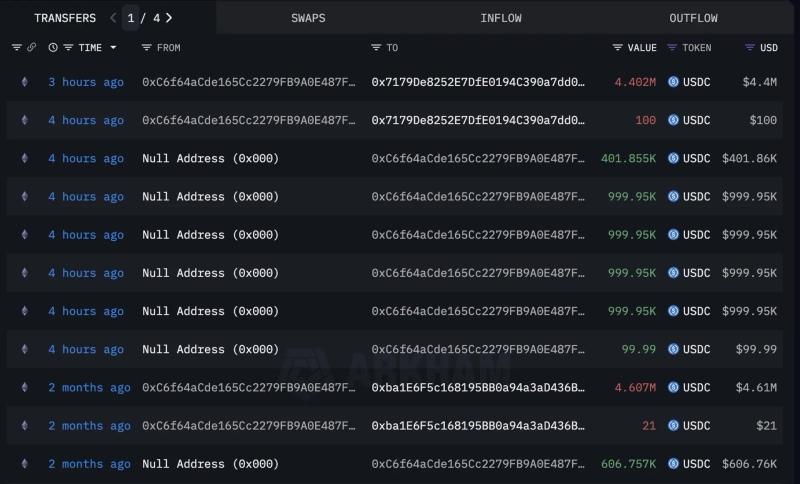Click the USDC token icon in the 4.402M row
The image size is (800, 484).
673,82
